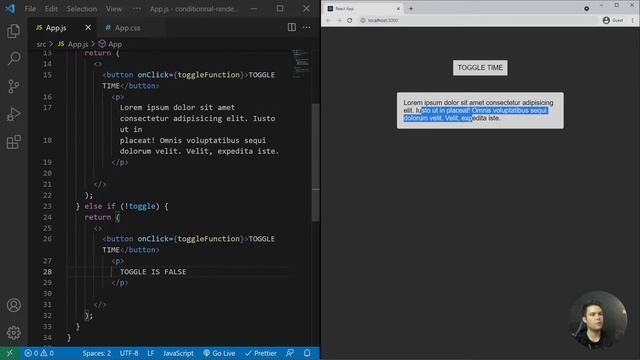Open editor More Actions ellipsis
Image resolution: width=640 pixels, height=360 pixels.
point(307,27)
